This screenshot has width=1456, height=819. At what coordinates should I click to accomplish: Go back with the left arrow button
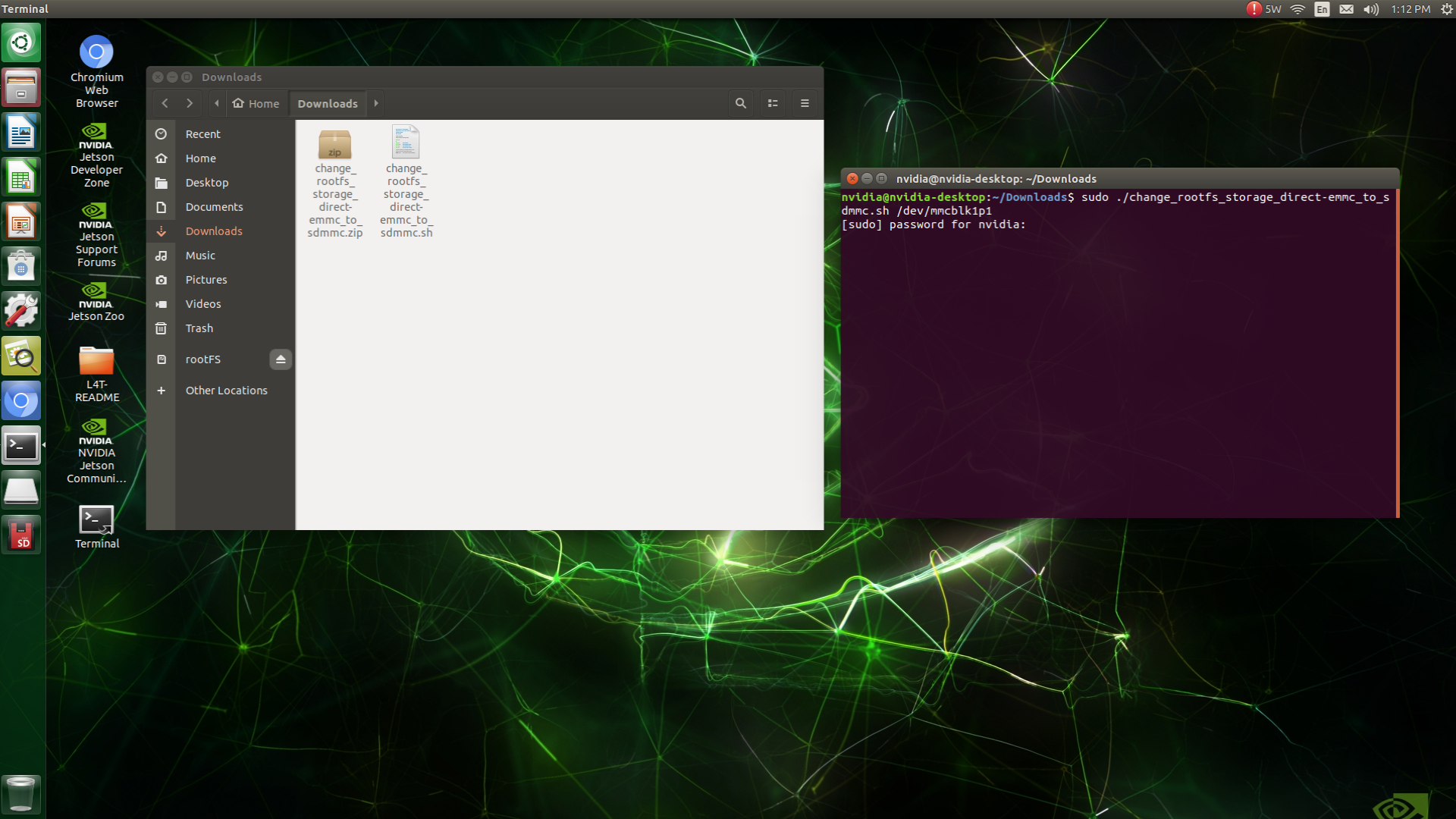tap(165, 103)
